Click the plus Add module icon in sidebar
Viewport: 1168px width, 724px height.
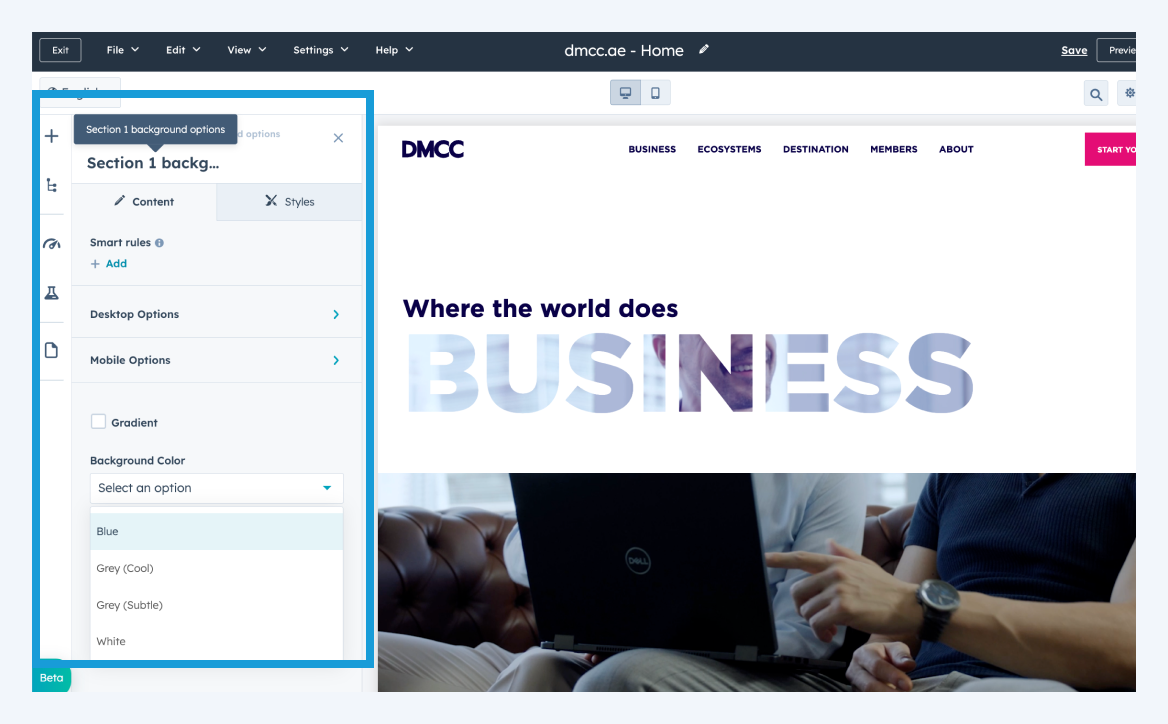click(52, 136)
